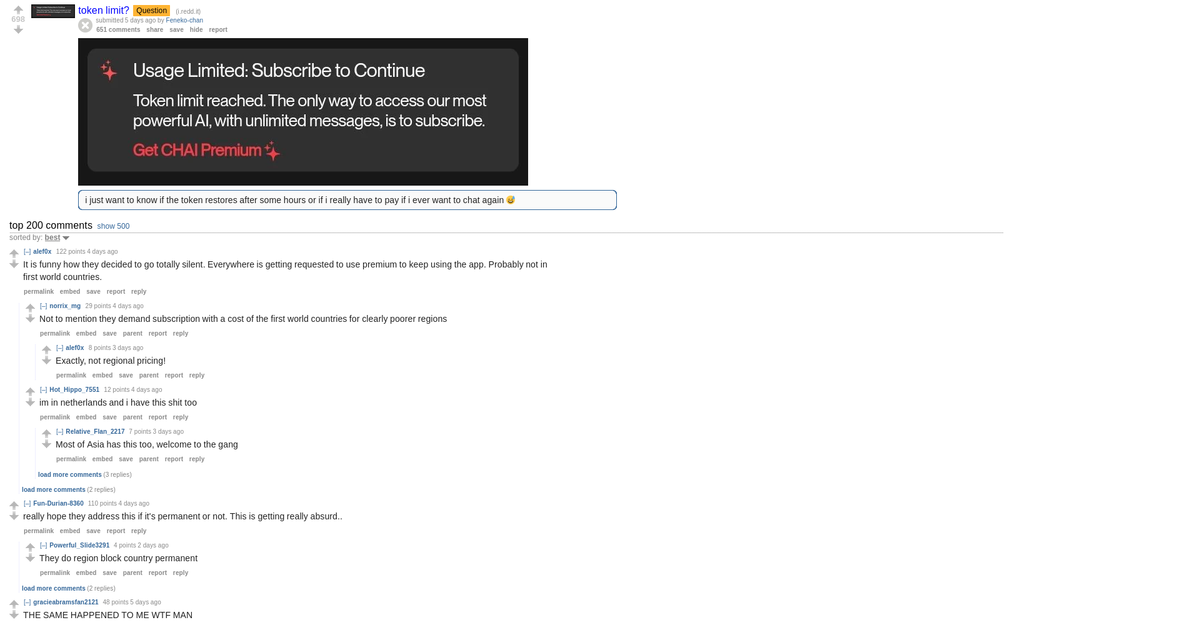
Task: Click the post thumbnail image
Action: 52,11
